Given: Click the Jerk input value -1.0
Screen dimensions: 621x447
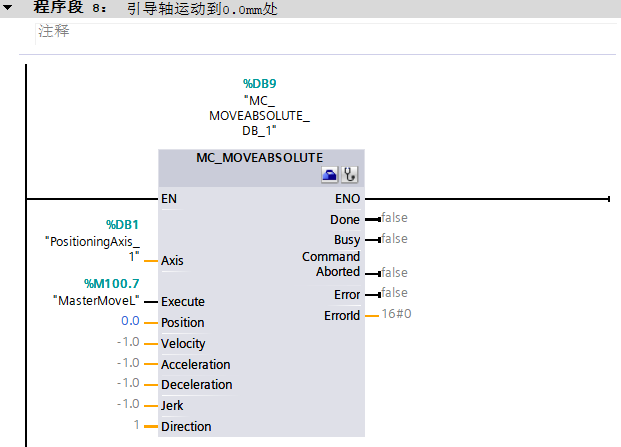Looking at the screenshot, I should (127, 405).
